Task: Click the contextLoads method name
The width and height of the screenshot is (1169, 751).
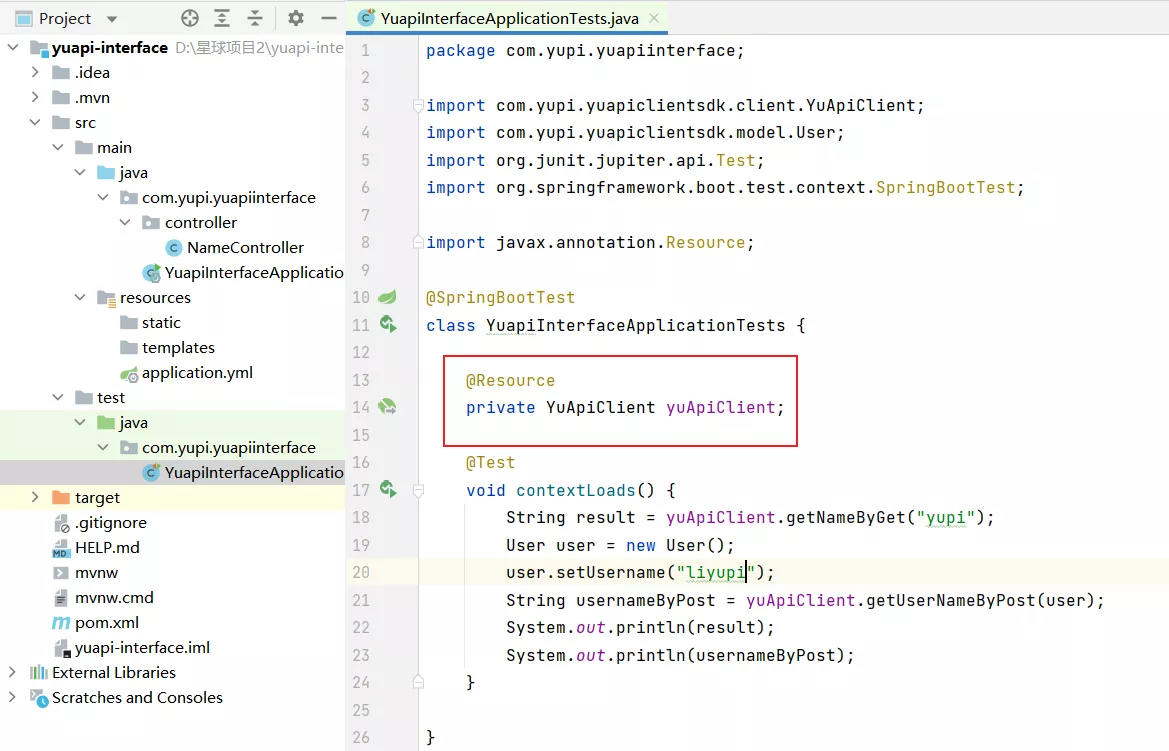Action: pos(576,490)
